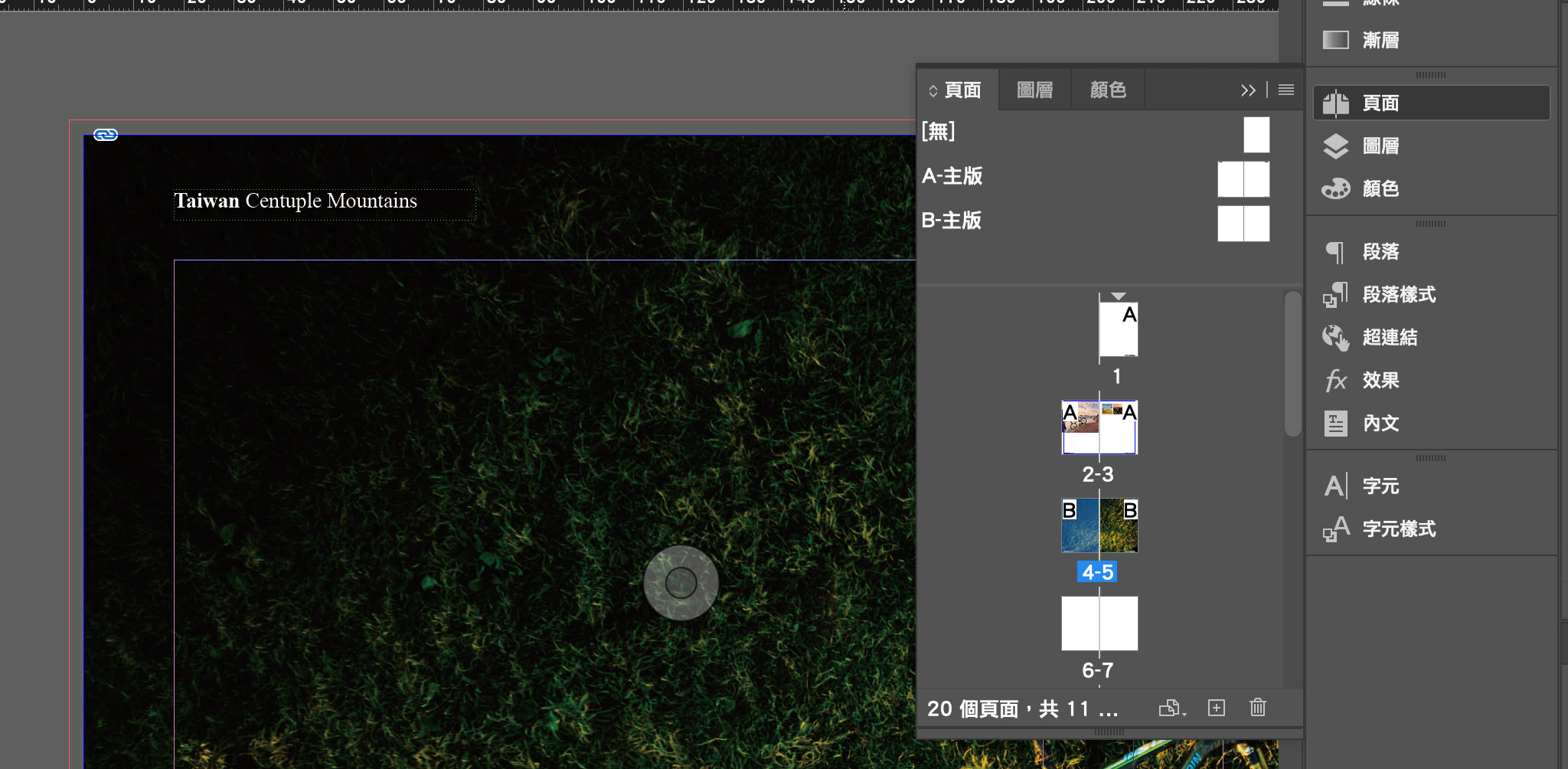
Task: Collapse panel with double-arrow button
Action: point(1248,90)
